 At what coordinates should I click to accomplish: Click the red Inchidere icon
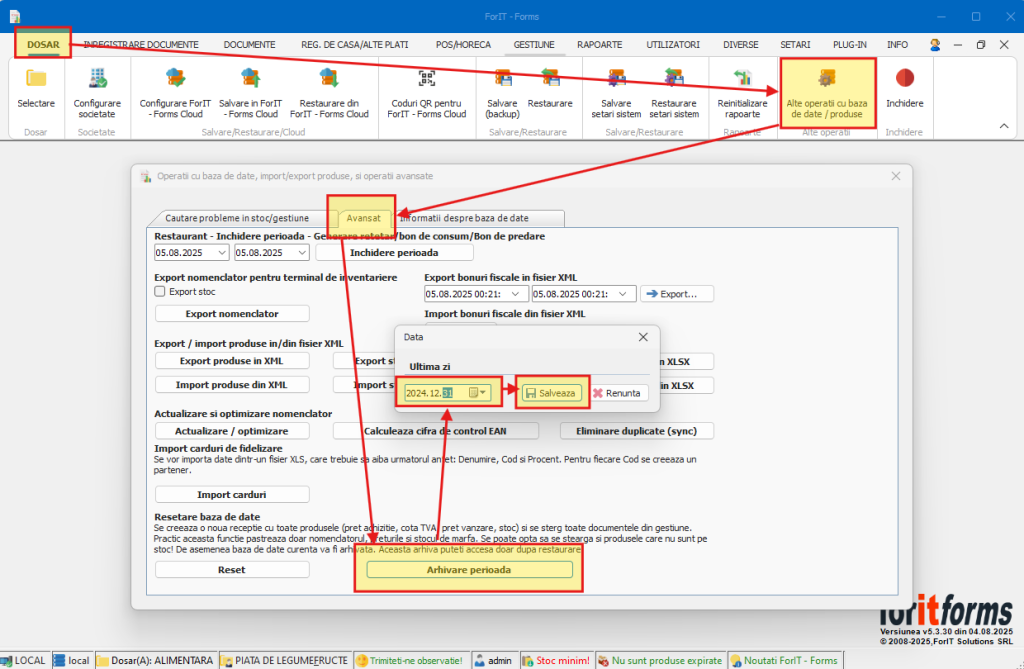[x=904, y=78]
